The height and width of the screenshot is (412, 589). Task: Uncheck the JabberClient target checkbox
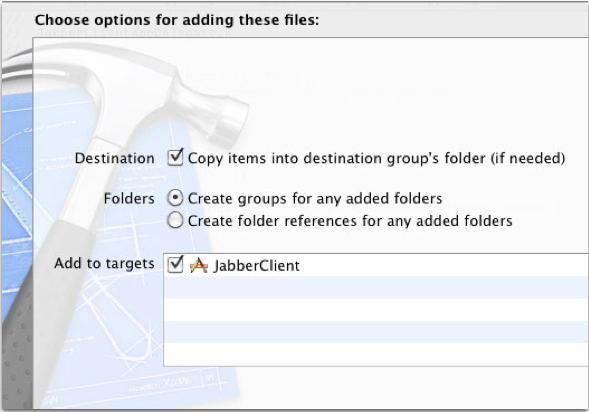[175, 265]
